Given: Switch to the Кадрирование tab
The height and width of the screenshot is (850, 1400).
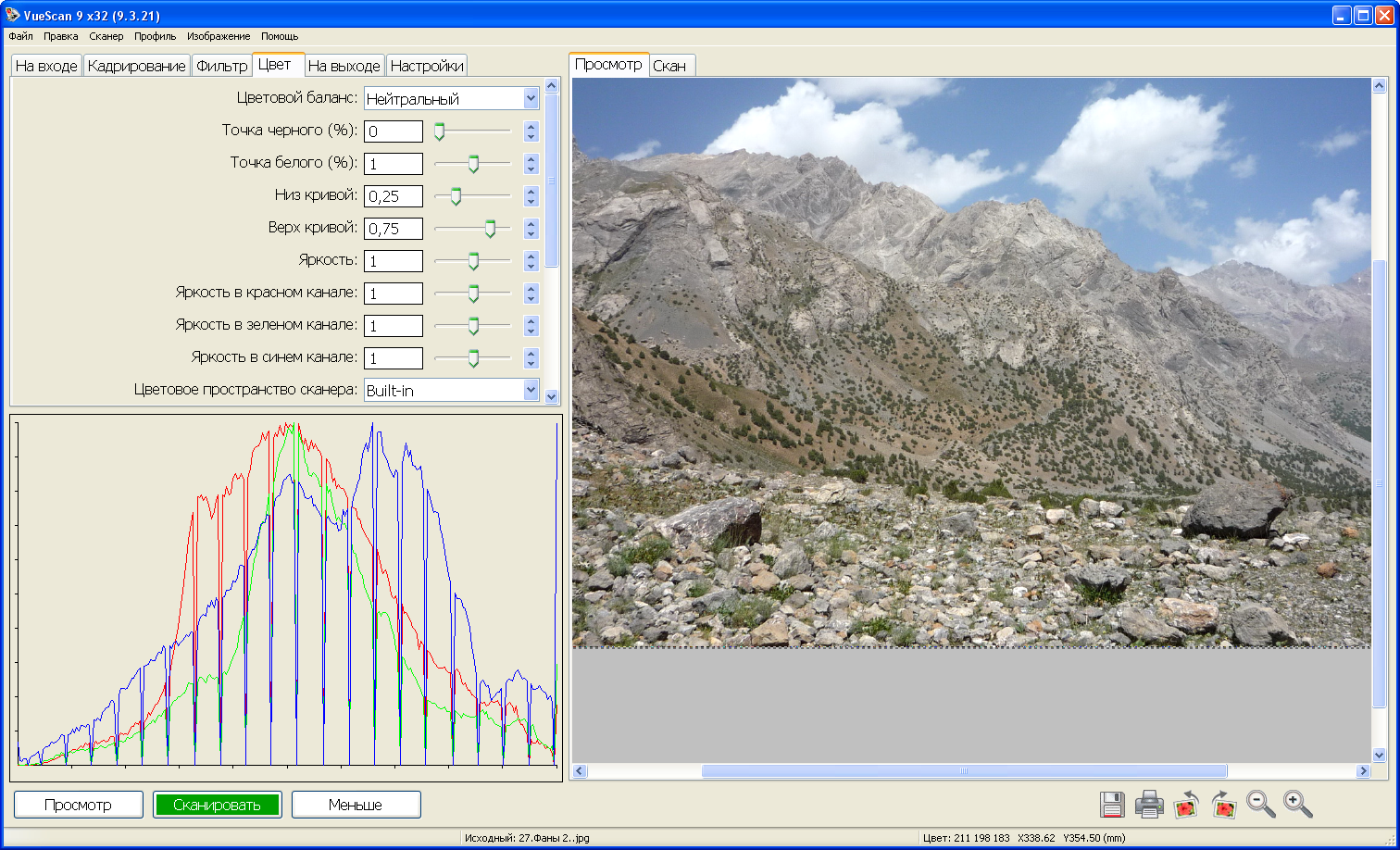Looking at the screenshot, I should click(x=137, y=66).
